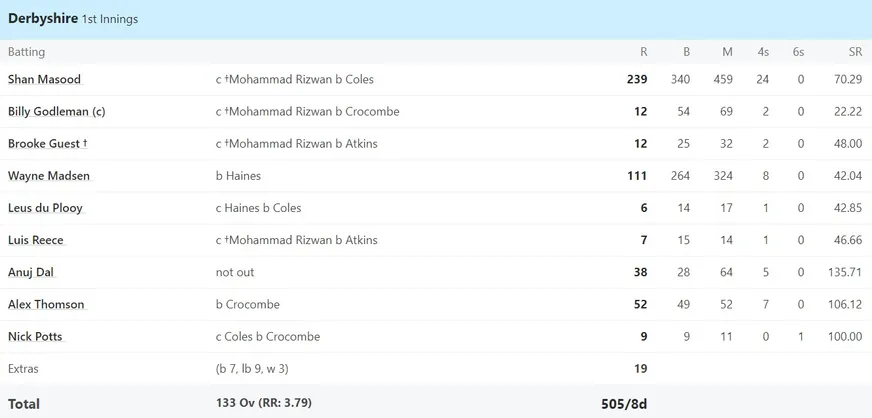Click the R runs column header

pyautogui.click(x=643, y=52)
